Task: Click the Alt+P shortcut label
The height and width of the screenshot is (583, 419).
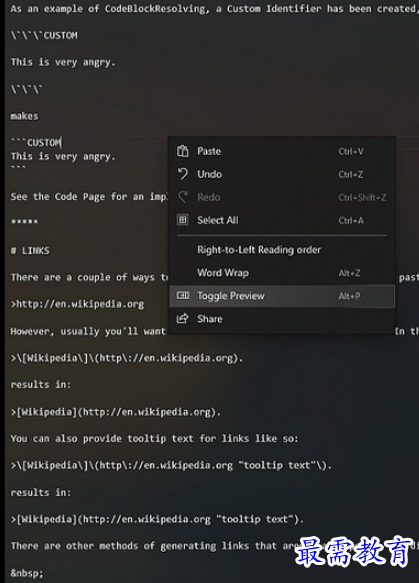Action: (349, 296)
